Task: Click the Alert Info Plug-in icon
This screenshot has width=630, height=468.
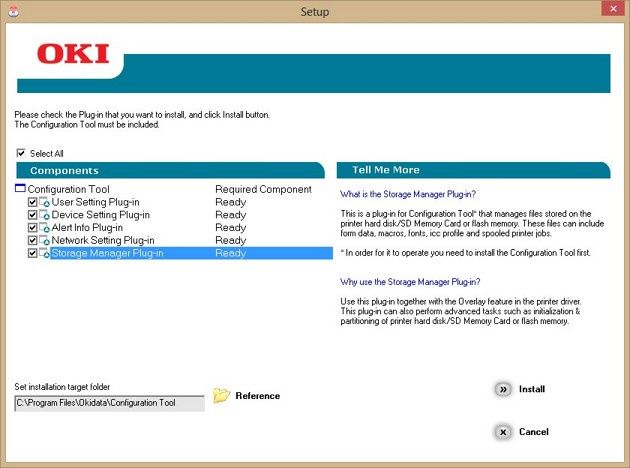Action: click(44, 228)
